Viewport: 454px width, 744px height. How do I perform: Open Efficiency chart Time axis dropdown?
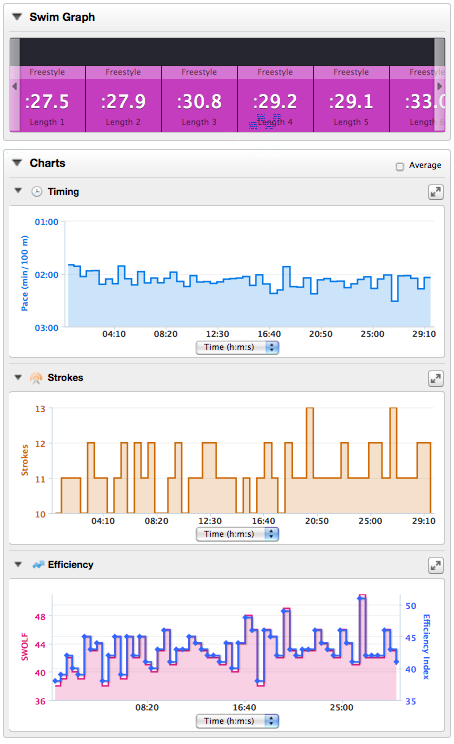coord(237,721)
